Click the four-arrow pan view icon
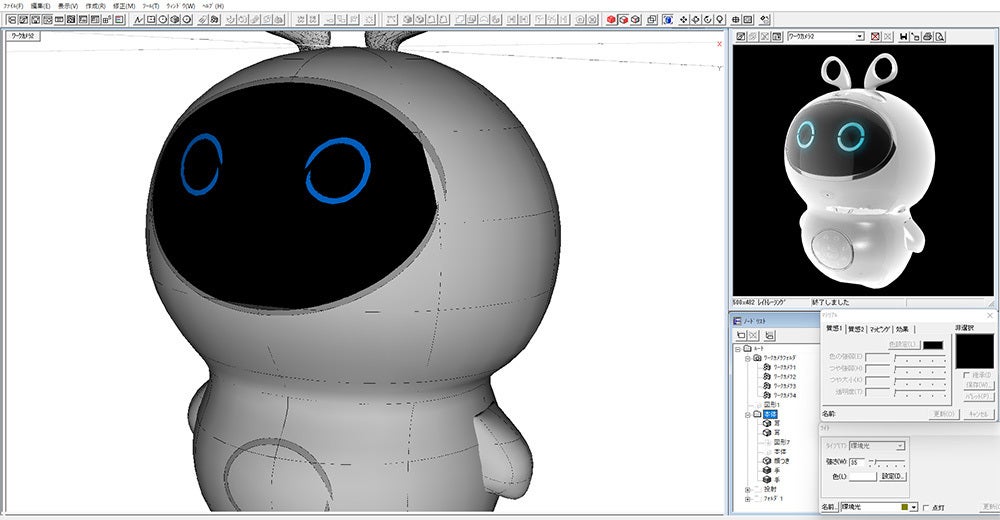Viewport: 1000px width, 520px height. coord(683,19)
